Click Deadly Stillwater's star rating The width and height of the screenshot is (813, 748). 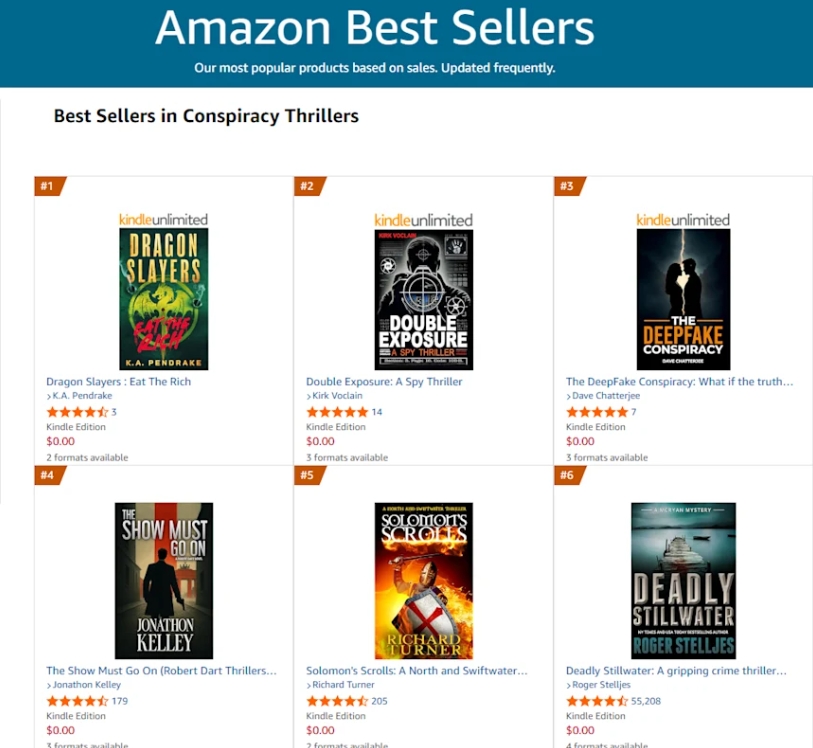pyautogui.click(x=597, y=701)
